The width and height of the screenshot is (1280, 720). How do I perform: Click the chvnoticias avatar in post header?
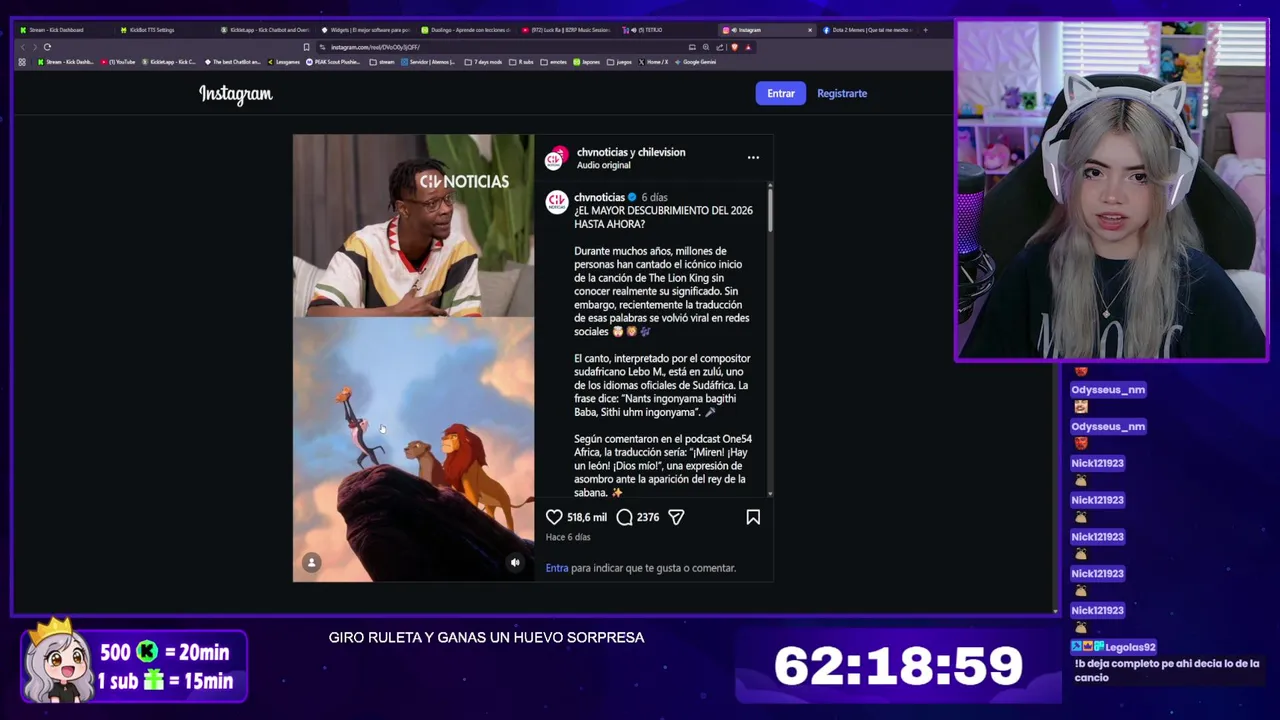click(x=556, y=158)
